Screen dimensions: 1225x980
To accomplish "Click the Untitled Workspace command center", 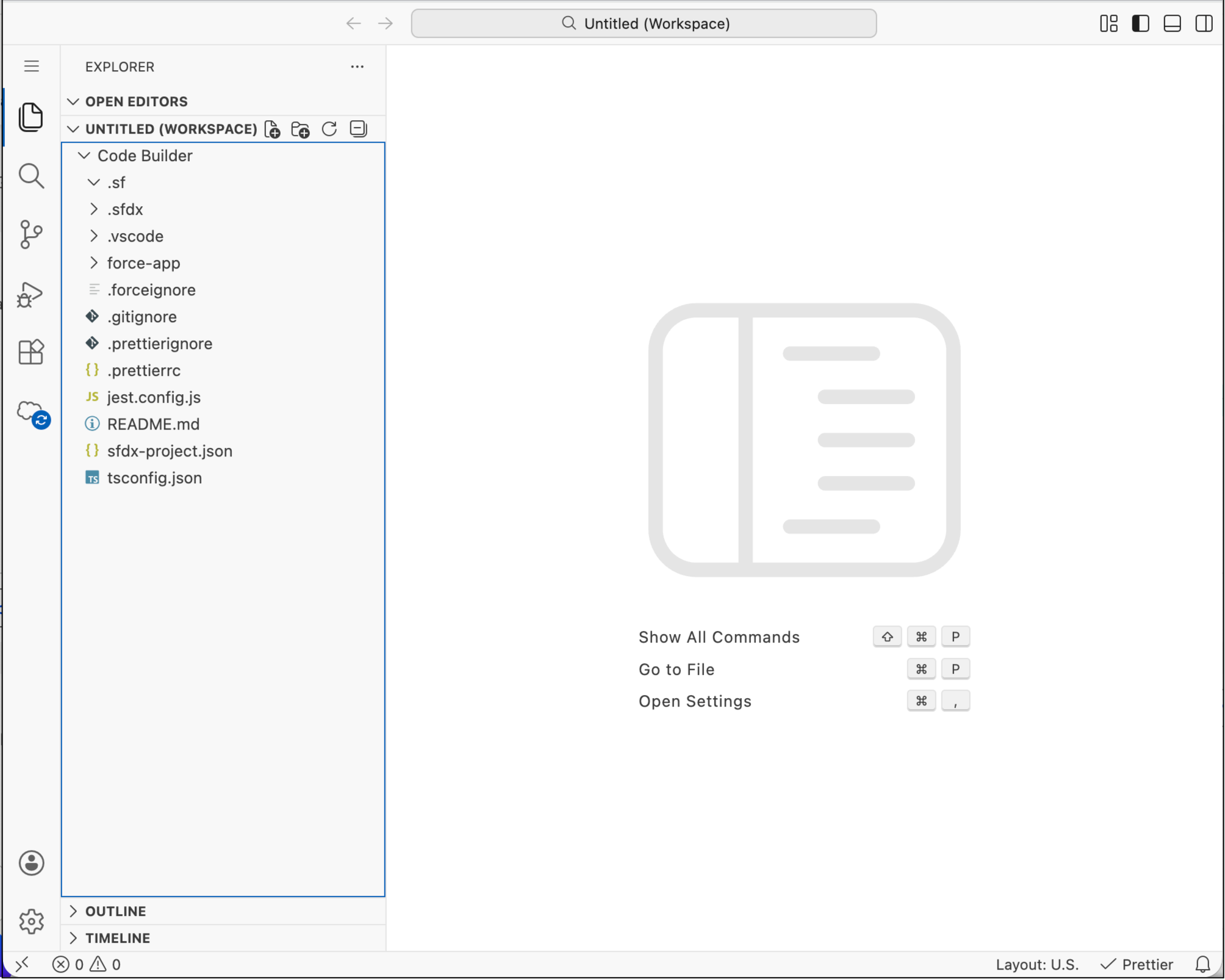I will [x=644, y=23].
